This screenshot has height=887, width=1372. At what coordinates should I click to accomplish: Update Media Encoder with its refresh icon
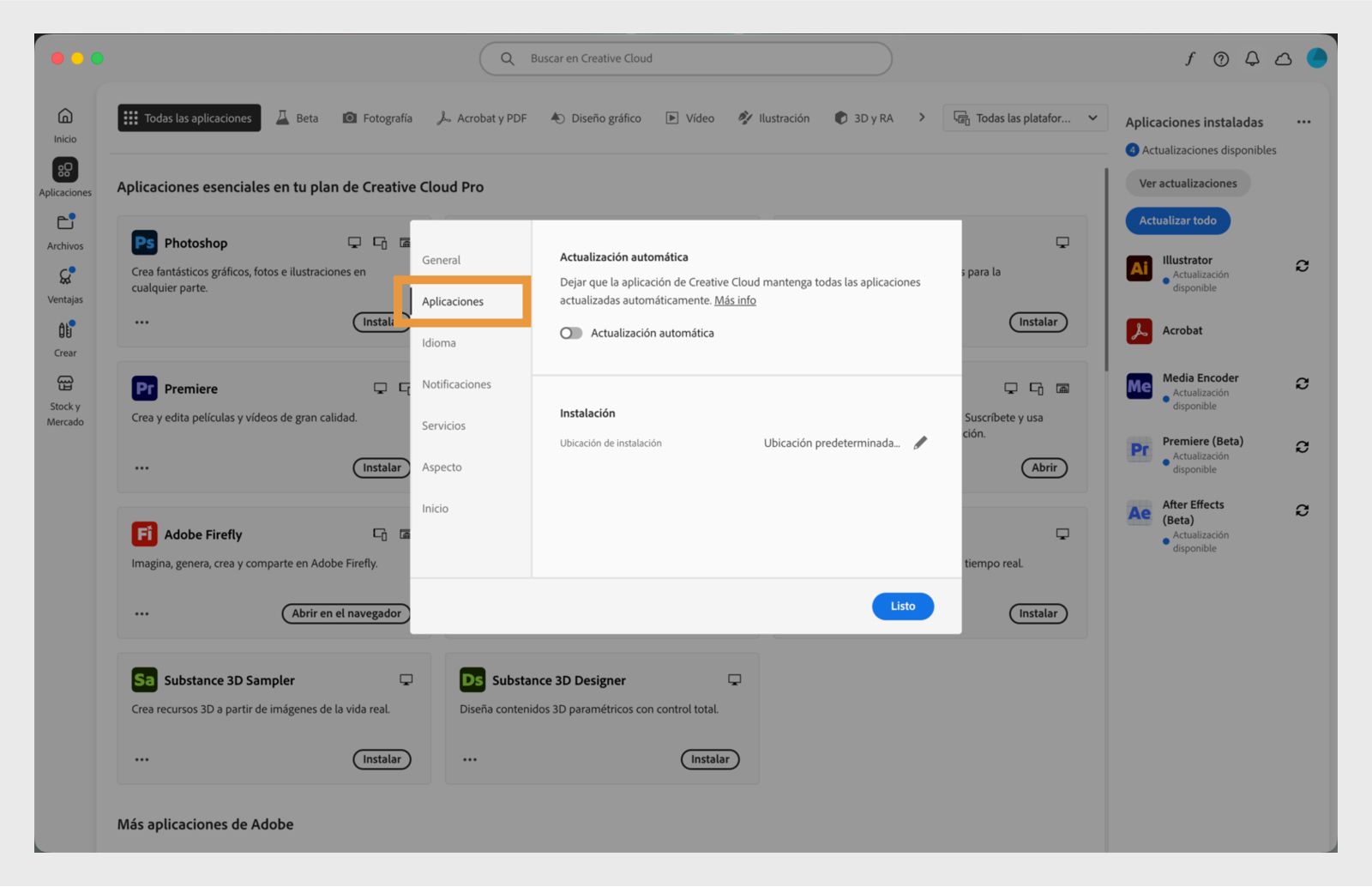1302,383
